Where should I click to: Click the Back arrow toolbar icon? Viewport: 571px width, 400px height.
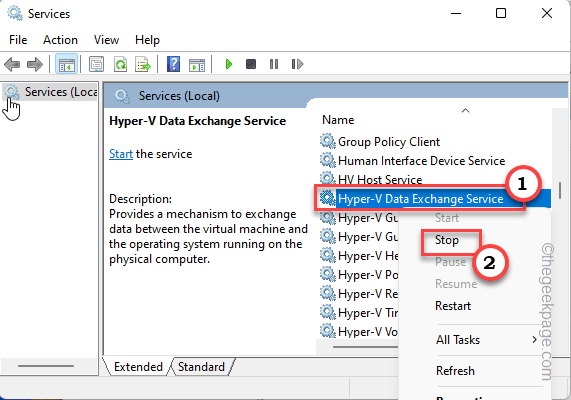tap(12, 64)
